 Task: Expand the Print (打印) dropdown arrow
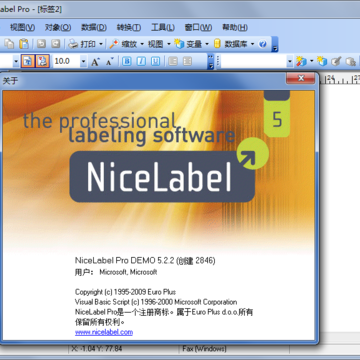point(101,44)
